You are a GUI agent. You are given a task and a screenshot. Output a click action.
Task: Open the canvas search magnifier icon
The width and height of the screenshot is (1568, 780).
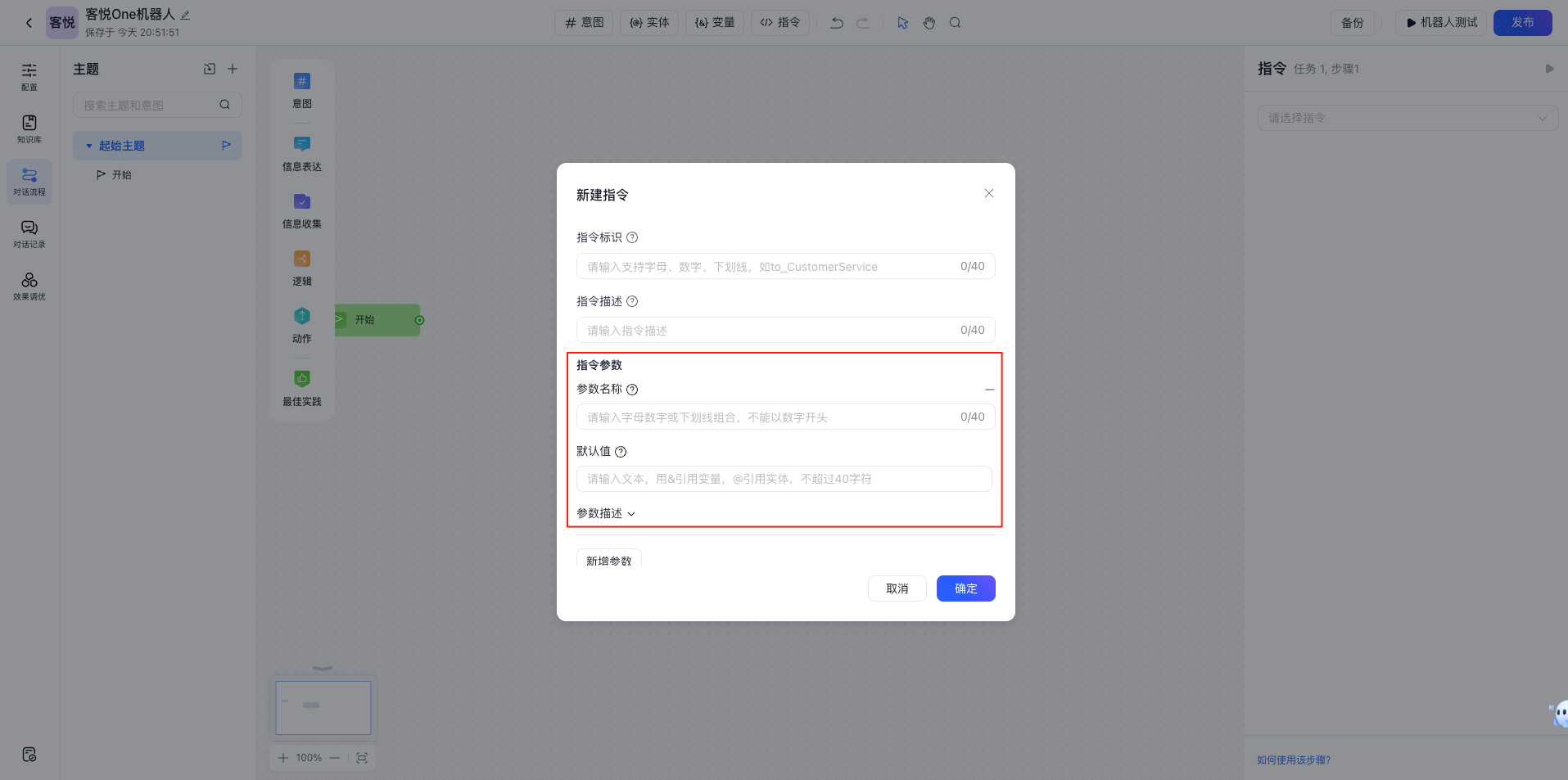click(x=955, y=23)
